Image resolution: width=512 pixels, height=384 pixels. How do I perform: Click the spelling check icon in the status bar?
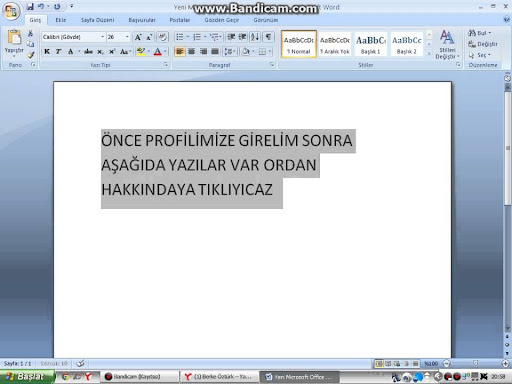[x=80, y=363]
